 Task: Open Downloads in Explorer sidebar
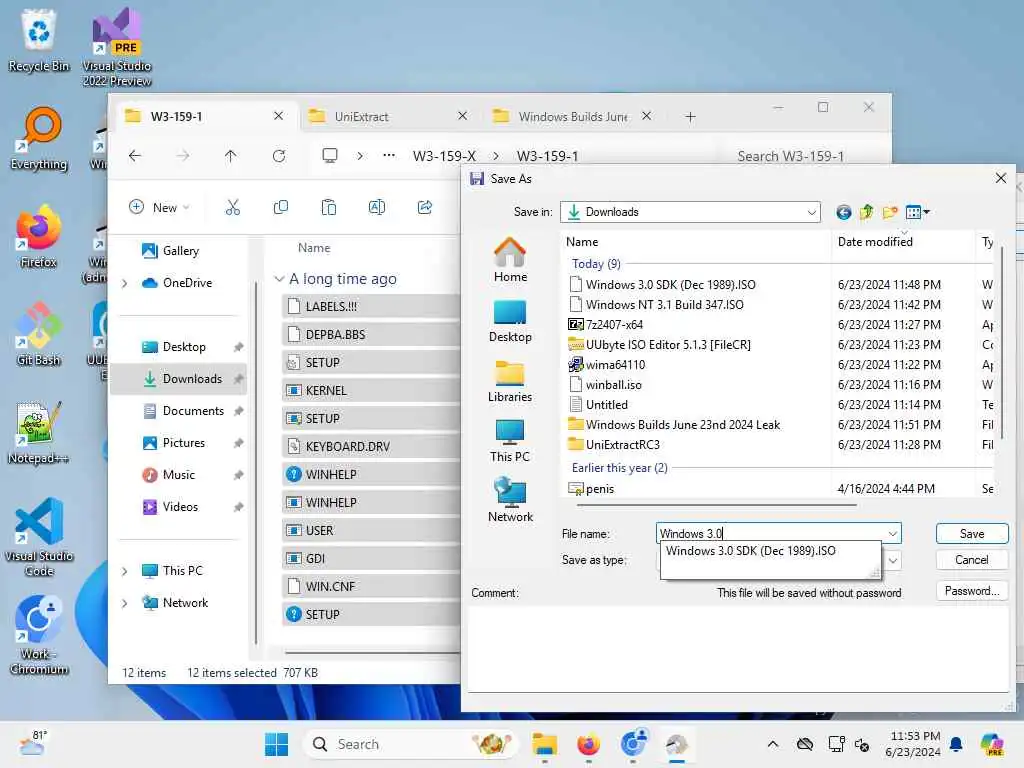[178, 379]
